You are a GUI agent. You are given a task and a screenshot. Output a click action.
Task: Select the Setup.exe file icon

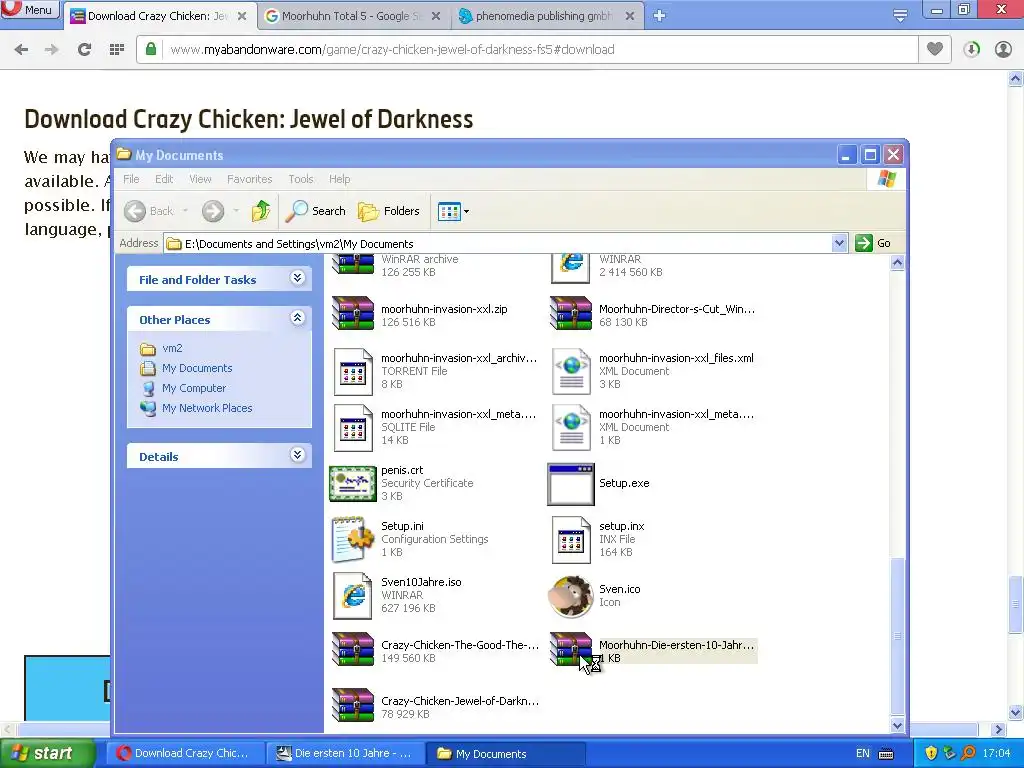coord(571,484)
